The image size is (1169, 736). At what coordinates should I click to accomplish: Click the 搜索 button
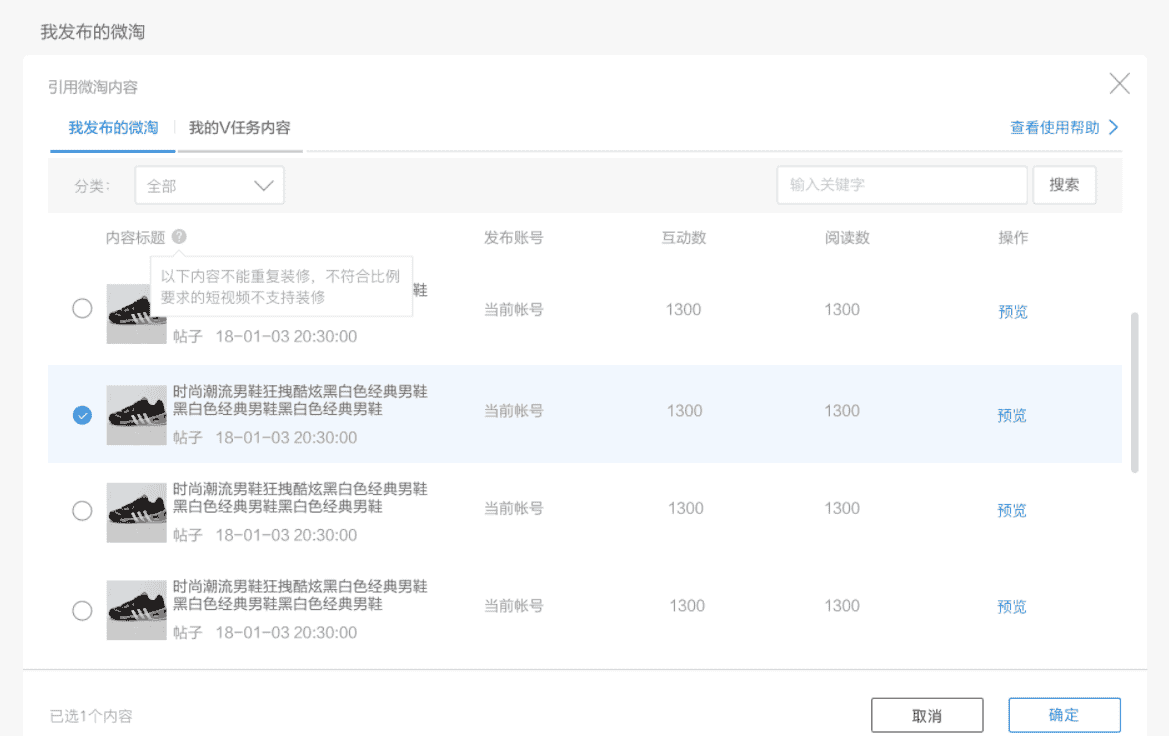[x=1064, y=185]
